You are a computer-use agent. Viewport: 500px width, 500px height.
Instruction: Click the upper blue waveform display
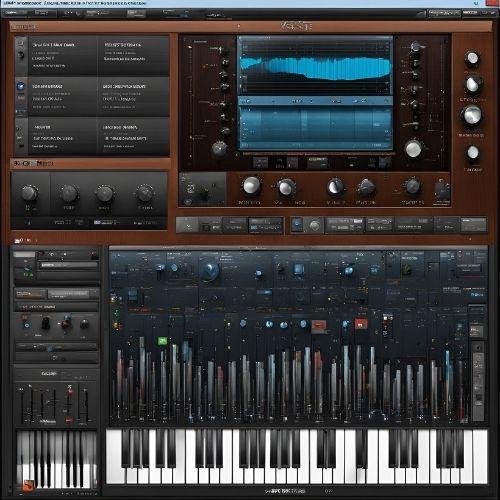point(315,66)
